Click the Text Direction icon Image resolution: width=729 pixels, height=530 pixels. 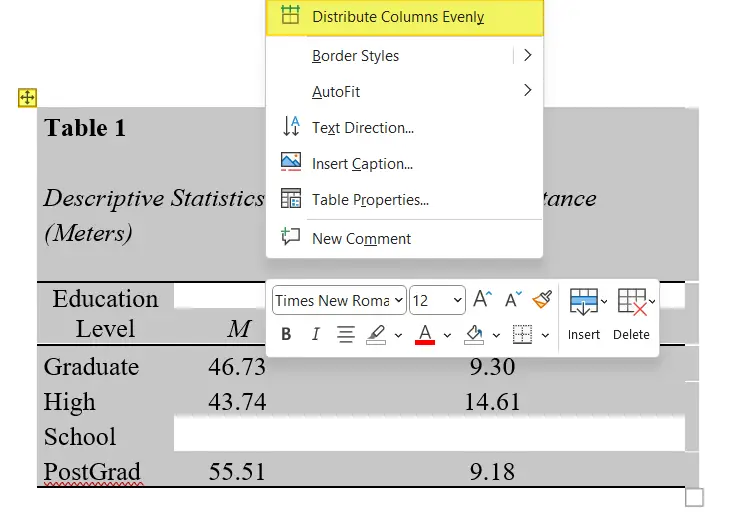tap(291, 126)
